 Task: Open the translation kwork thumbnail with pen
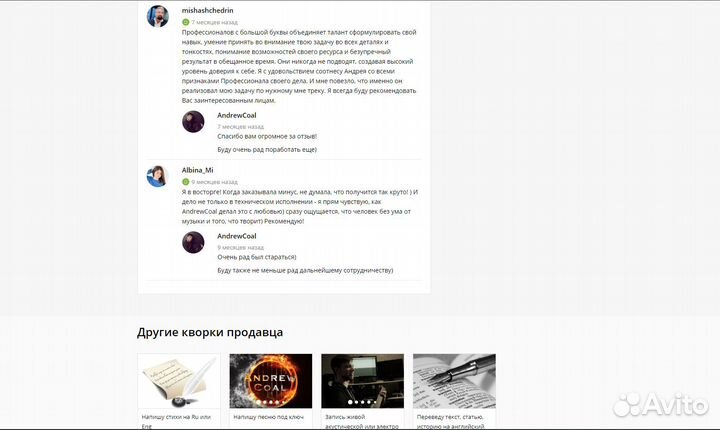pos(455,381)
